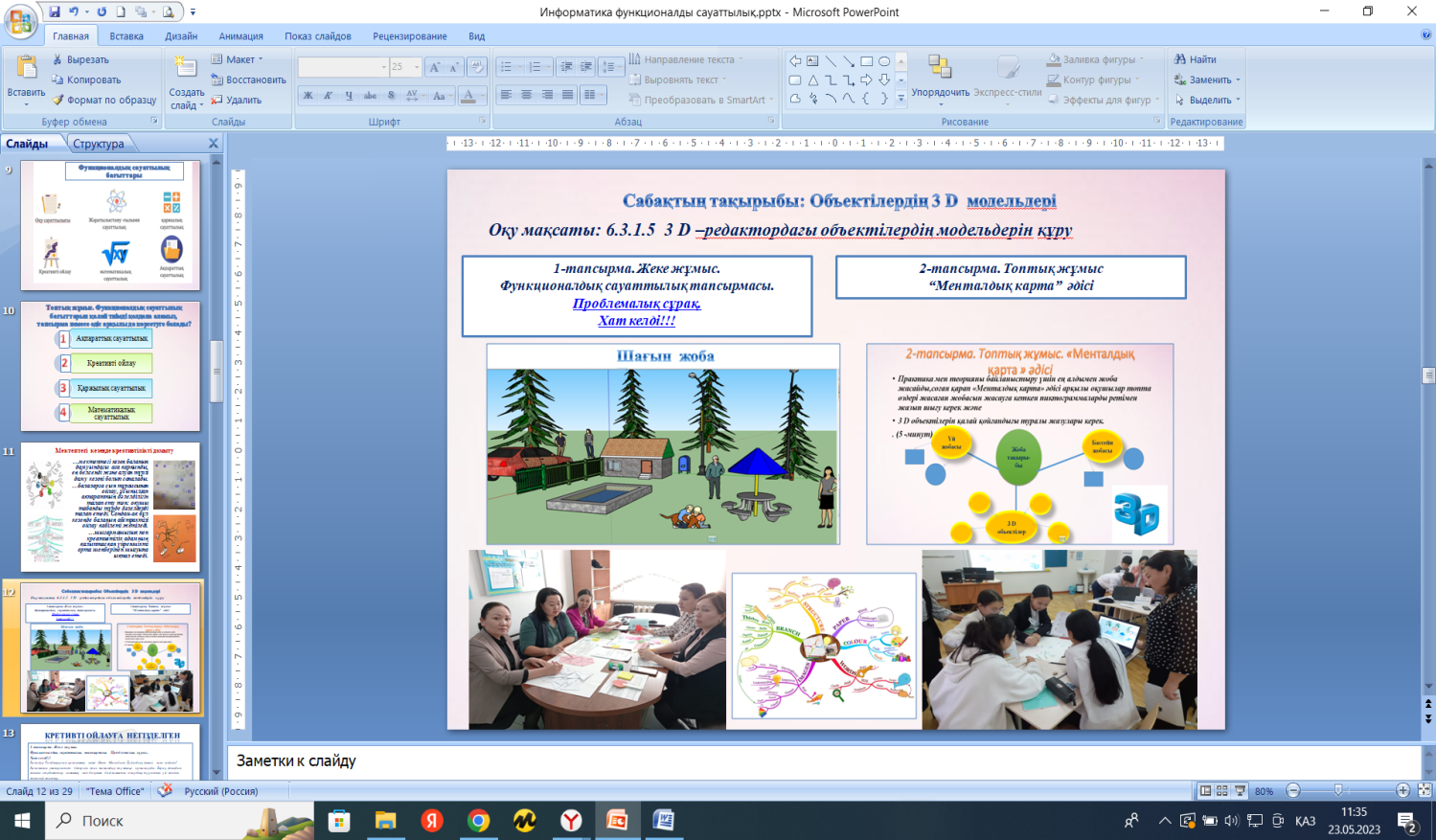Image resolution: width=1436 pixels, height=840 pixels.
Task: Select the oval shape in gallery
Action: click(884, 60)
